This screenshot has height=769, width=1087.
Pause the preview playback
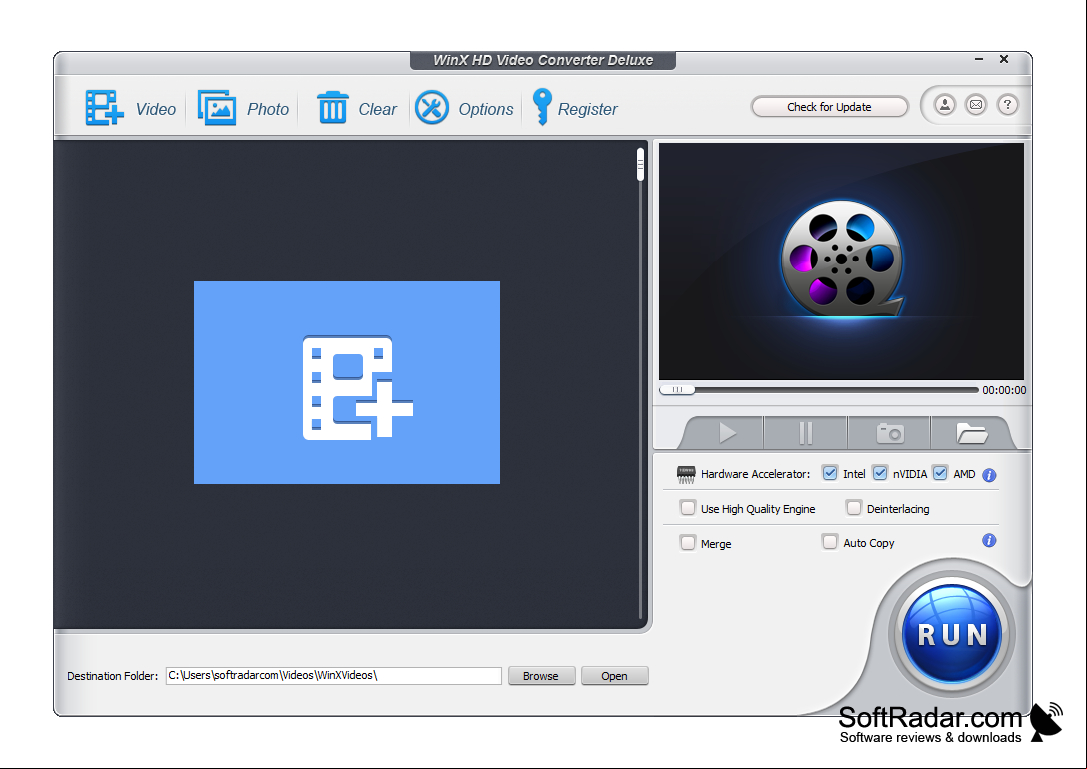[806, 433]
